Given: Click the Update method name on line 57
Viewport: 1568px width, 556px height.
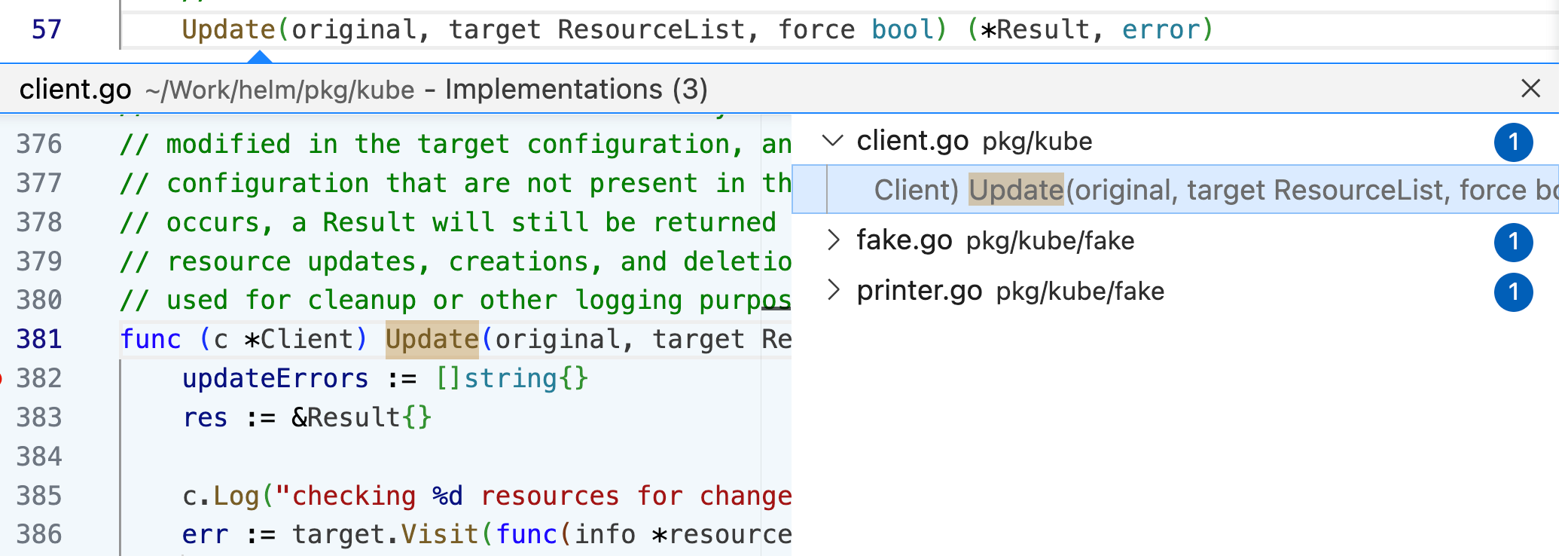Looking at the screenshot, I should click(228, 30).
